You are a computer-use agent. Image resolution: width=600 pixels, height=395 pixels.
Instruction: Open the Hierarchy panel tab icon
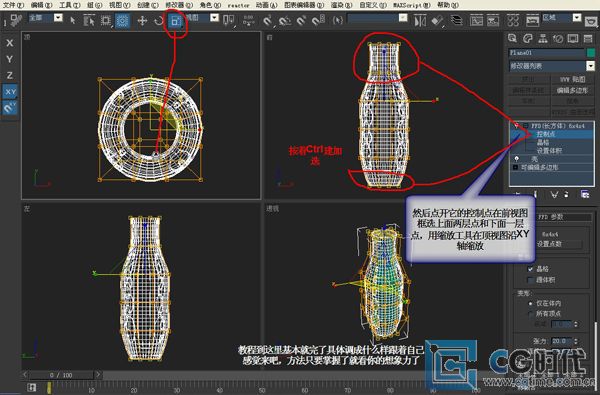(543, 38)
